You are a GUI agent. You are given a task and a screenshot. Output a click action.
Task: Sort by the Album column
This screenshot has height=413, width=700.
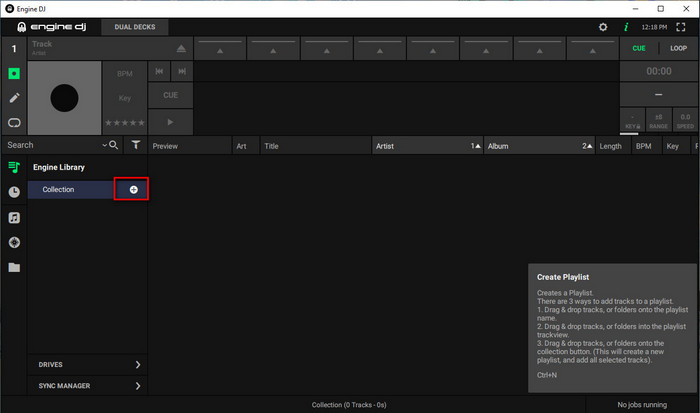pos(539,146)
